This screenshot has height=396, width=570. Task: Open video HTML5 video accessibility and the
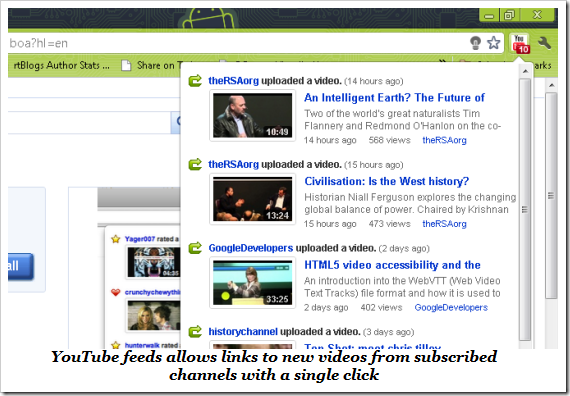pos(392,265)
